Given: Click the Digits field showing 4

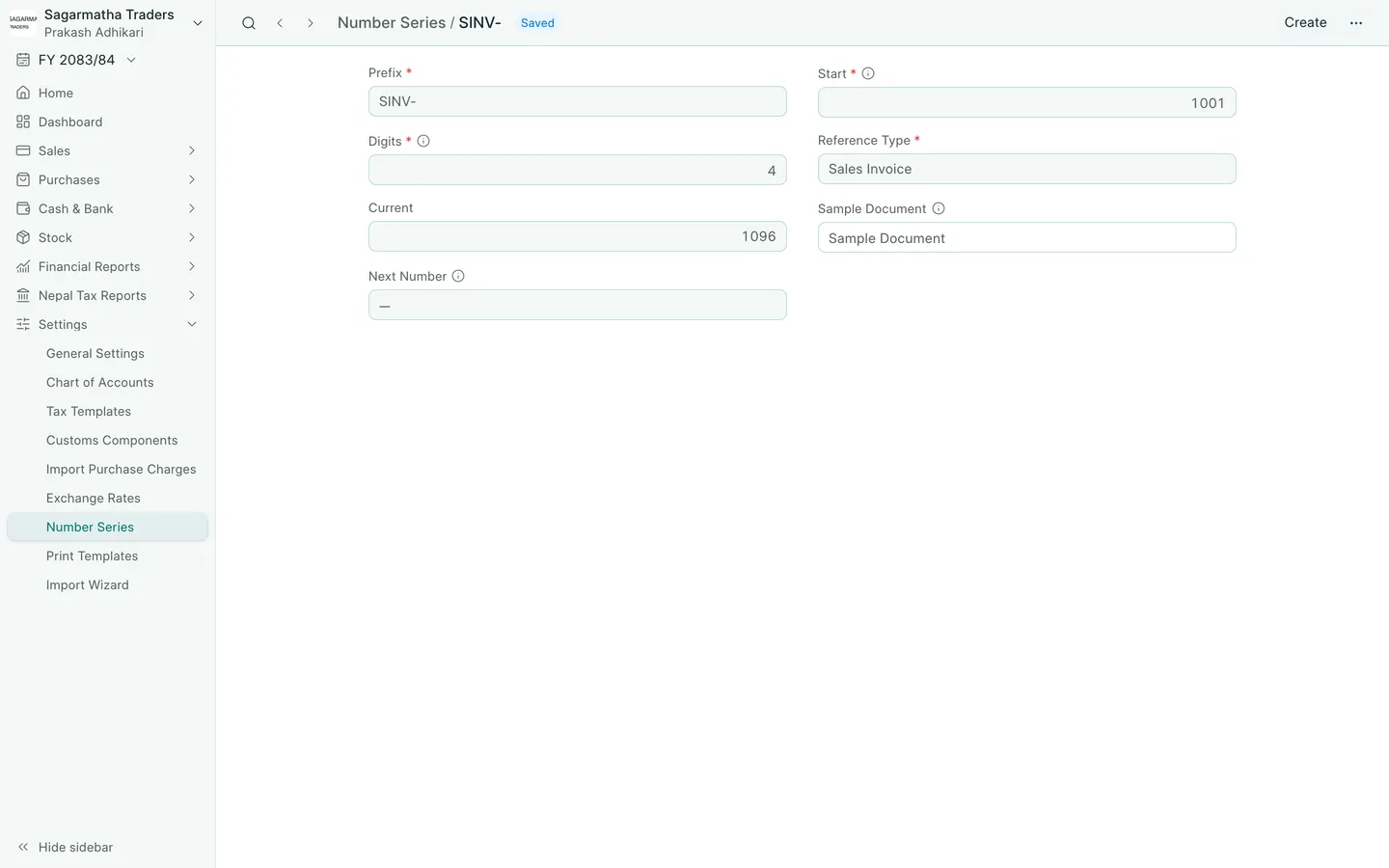Looking at the screenshot, I should [x=577, y=170].
